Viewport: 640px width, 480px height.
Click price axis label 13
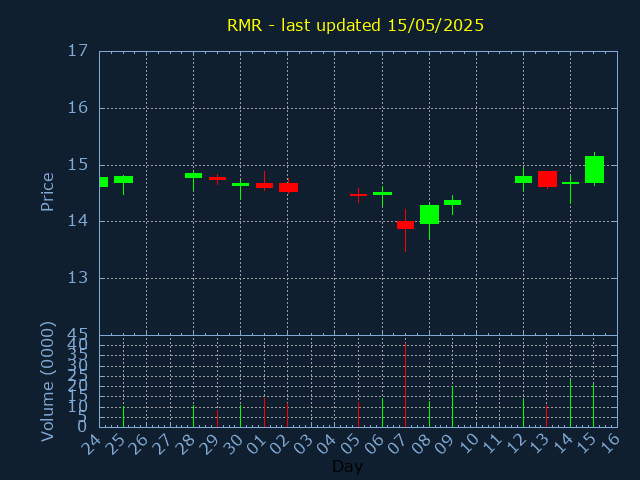[x=78, y=278]
